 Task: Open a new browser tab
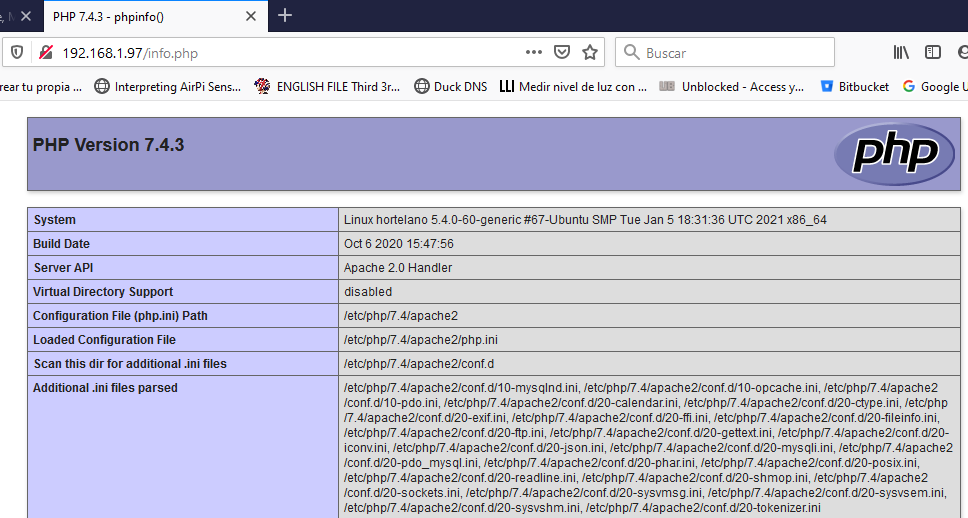pos(285,16)
